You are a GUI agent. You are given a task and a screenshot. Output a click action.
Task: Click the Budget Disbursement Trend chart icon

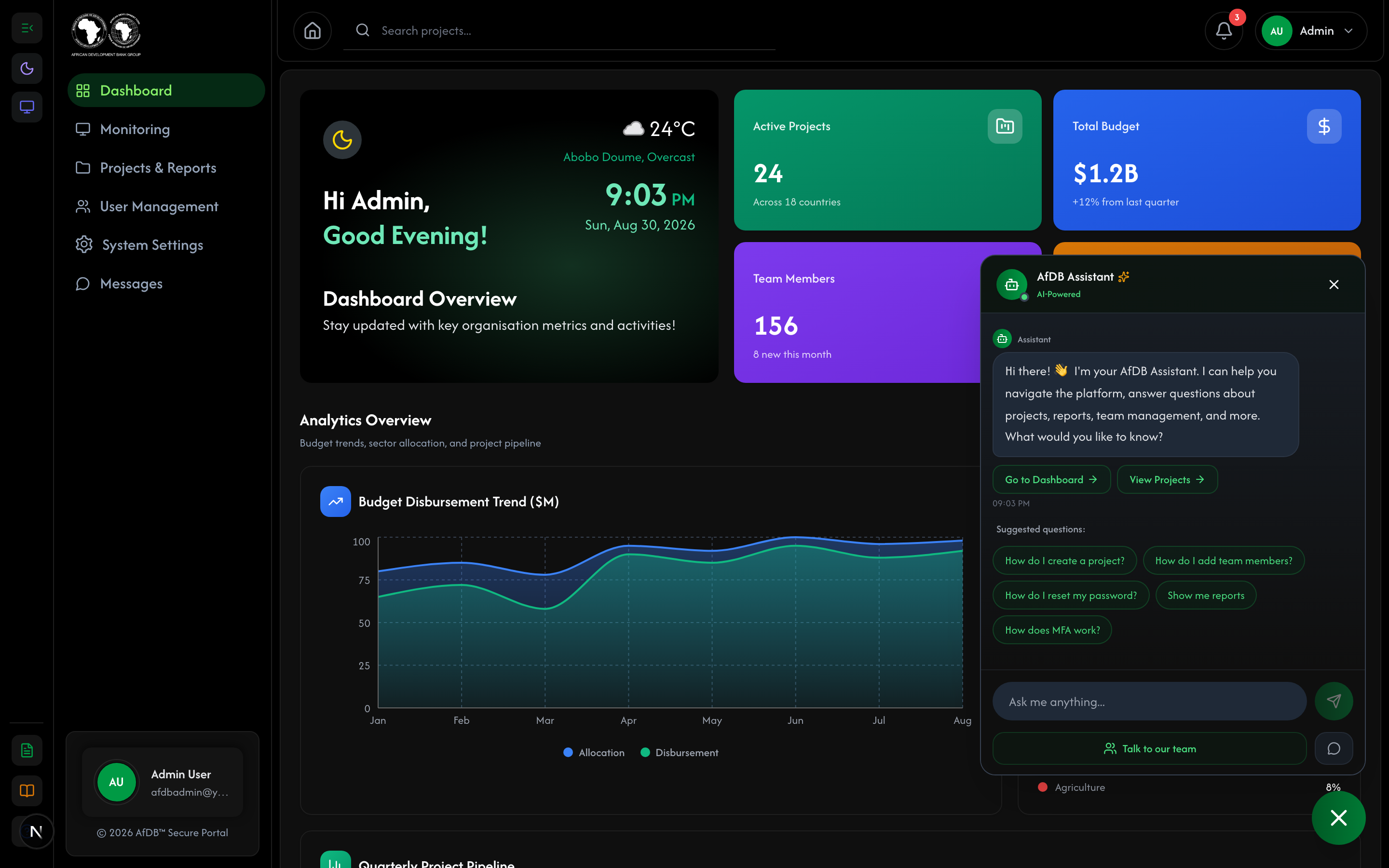[x=335, y=501]
